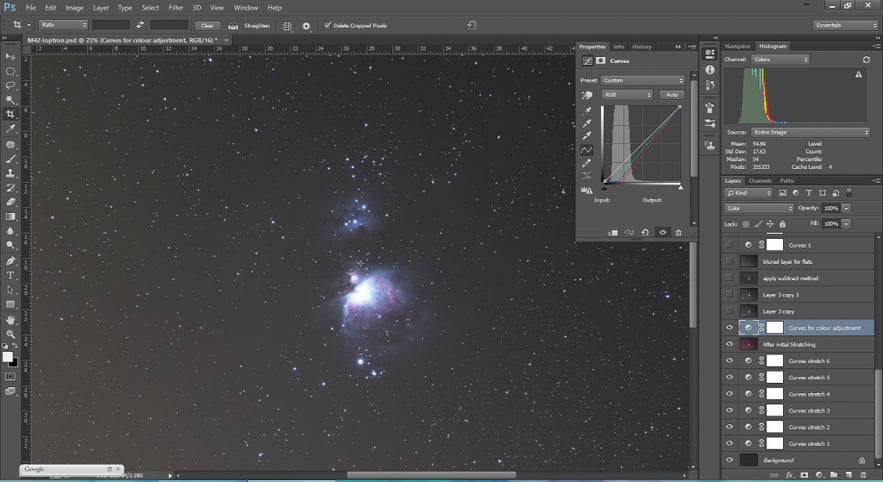Hide the Background layer
Viewport: 883px width, 482px height.
[730, 460]
